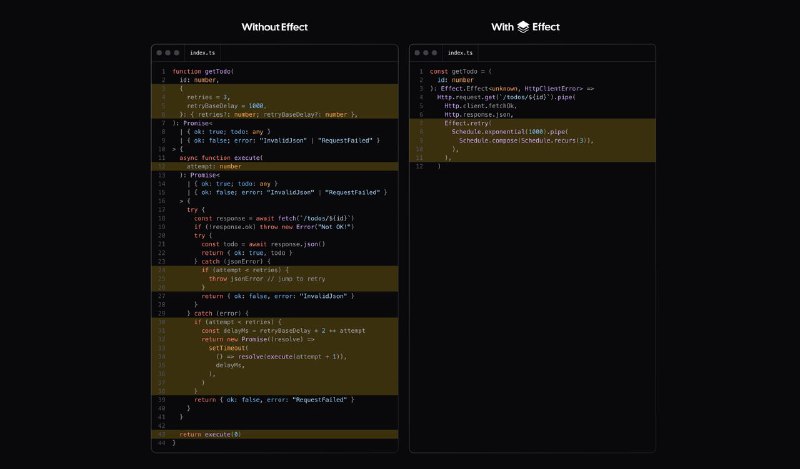The width and height of the screenshot is (800, 469).
Task: Click "} catch (jsonError) {" line
Action: (x=232, y=261)
